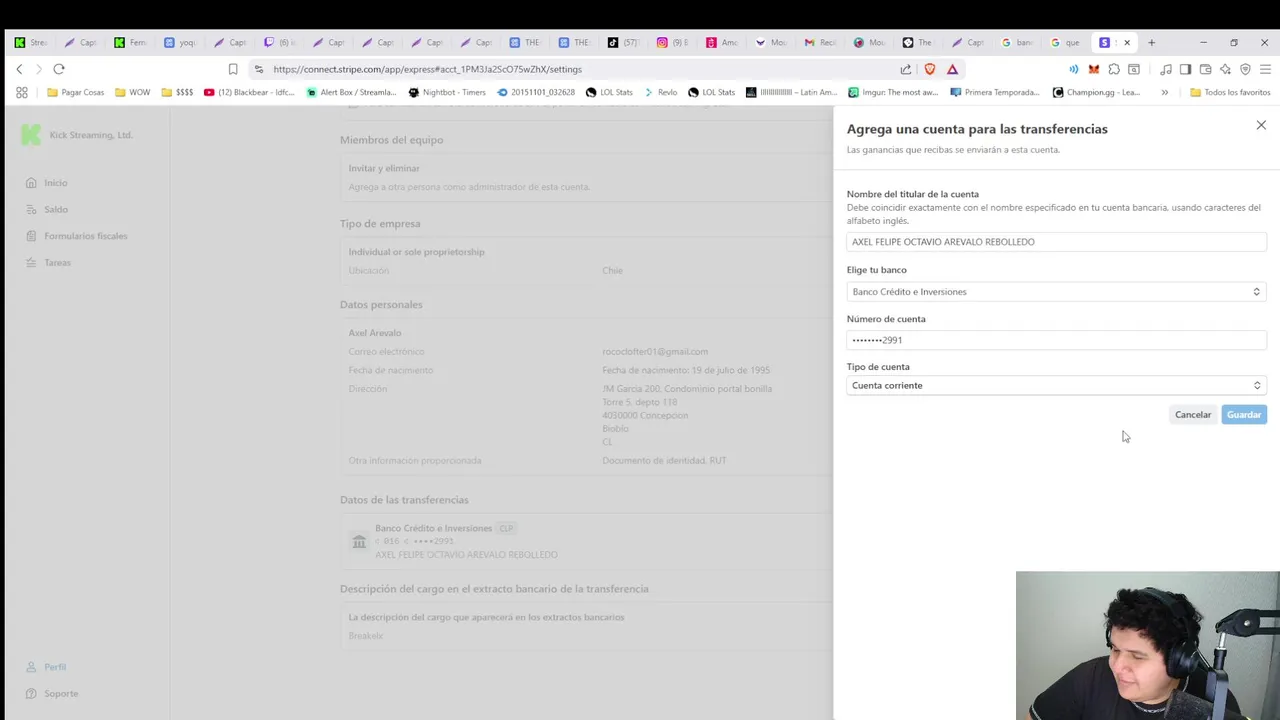Click the site information icon in address bar
Image resolution: width=1280 pixels, height=720 pixels.
259,69
